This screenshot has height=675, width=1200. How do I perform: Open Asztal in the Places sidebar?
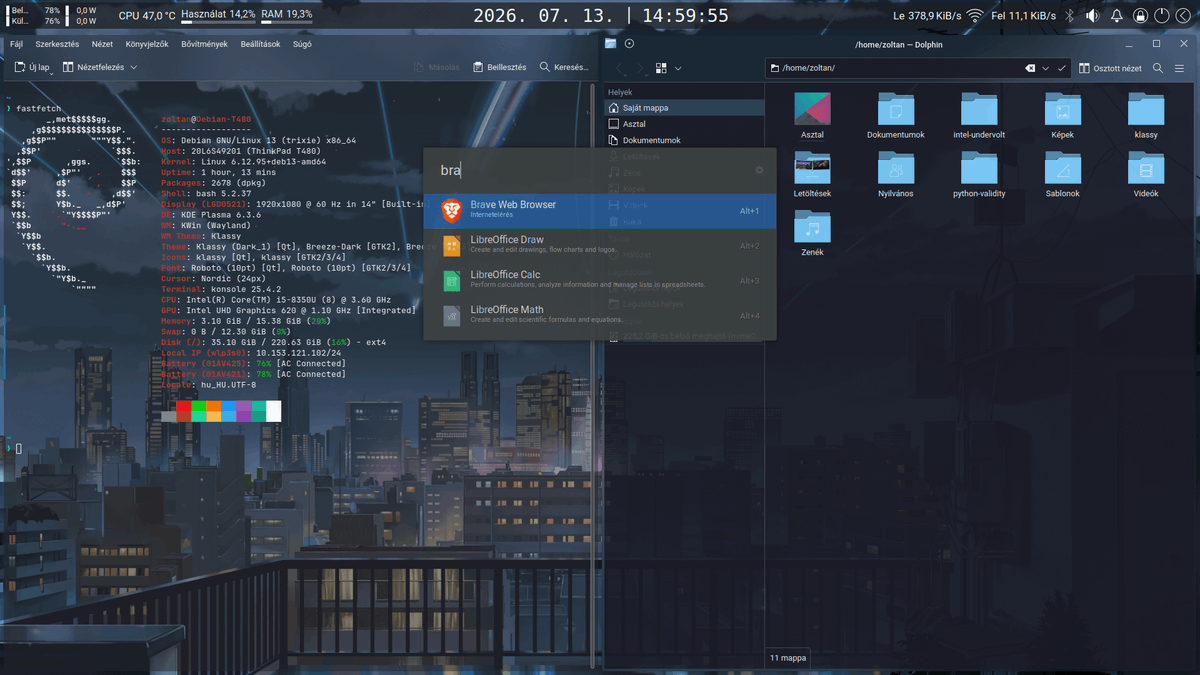click(x=684, y=124)
